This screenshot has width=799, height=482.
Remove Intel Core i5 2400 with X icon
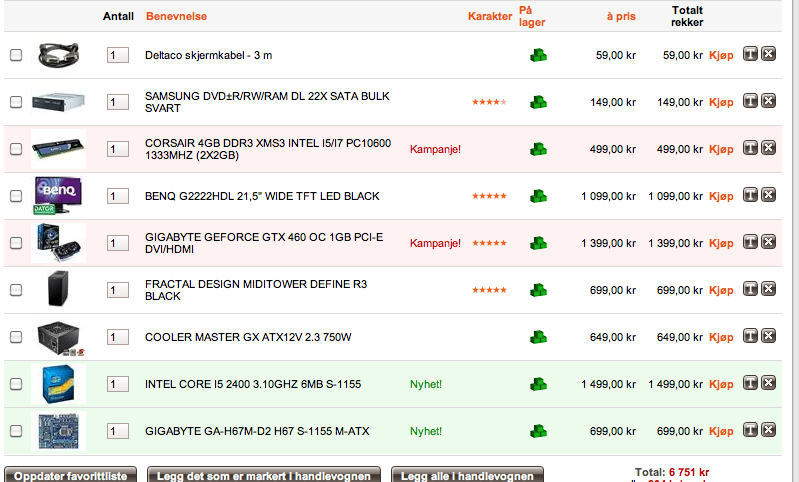tap(768, 383)
